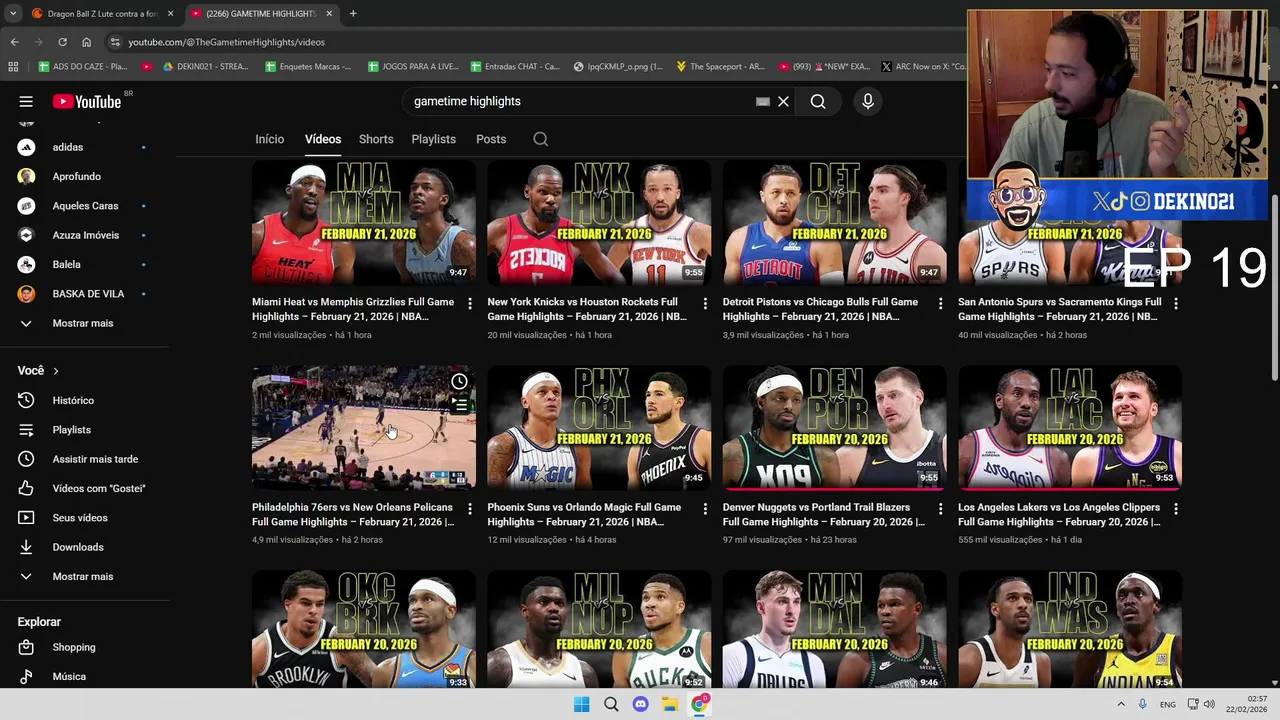The height and width of the screenshot is (720, 1280).
Task: Open the Você section chevron
Action: [x=55, y=371]
